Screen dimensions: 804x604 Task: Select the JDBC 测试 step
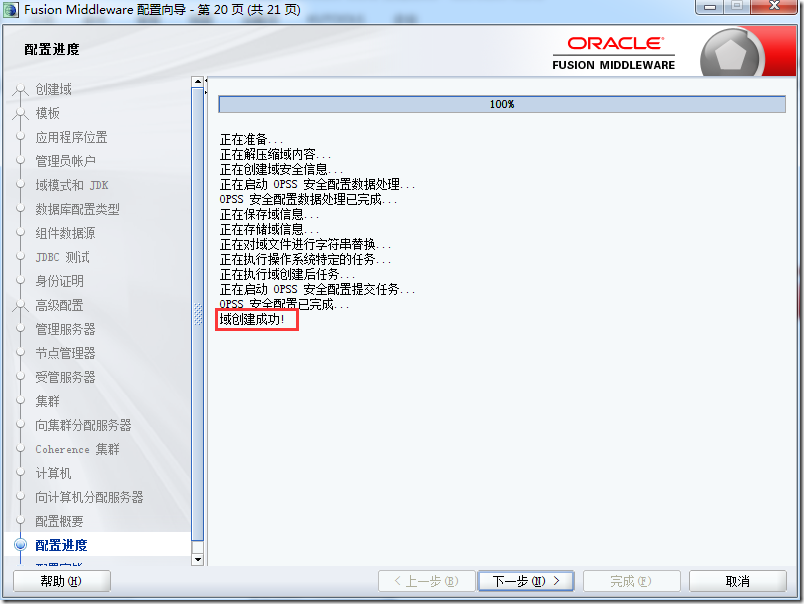coord(63,257)
